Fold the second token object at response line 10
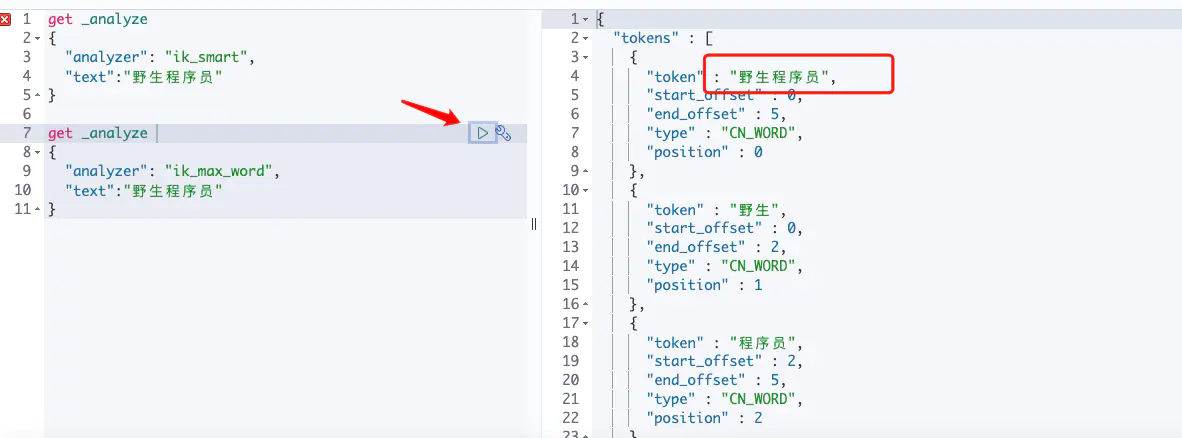Image resolution: width=1182 pixels, height=438 pixels. click(x=585, y=190)
